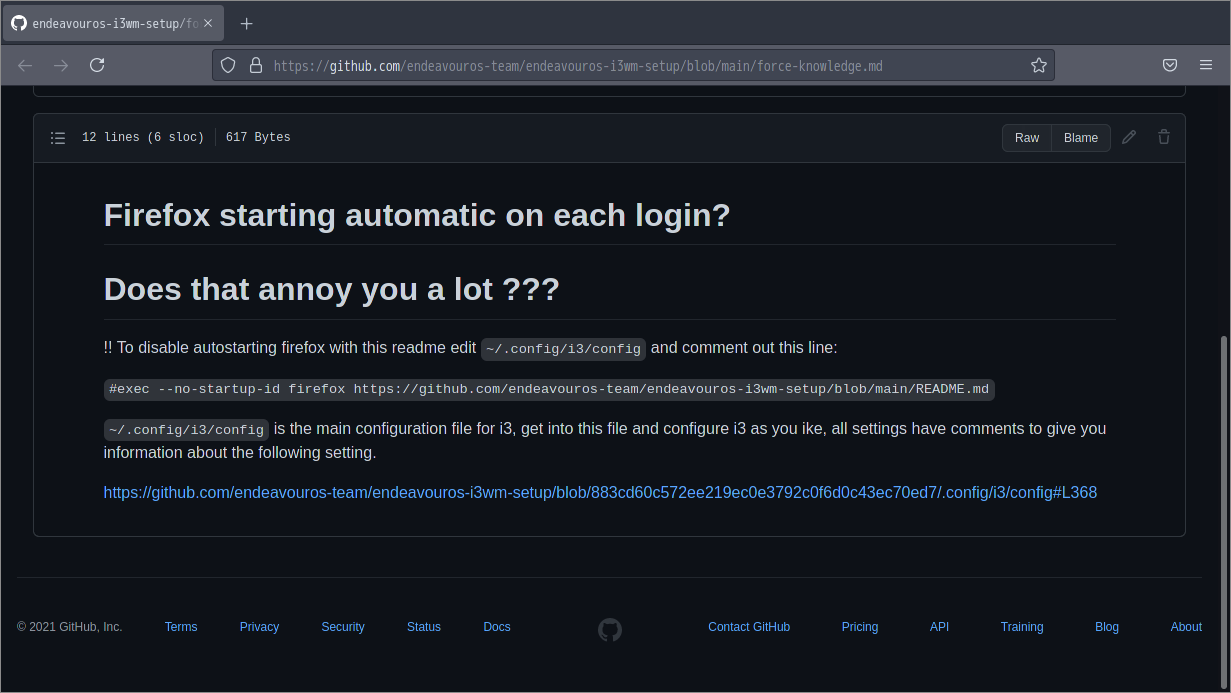Open the Pricing footer link
Screen dimensions: 1231x693
coord(860,627)
